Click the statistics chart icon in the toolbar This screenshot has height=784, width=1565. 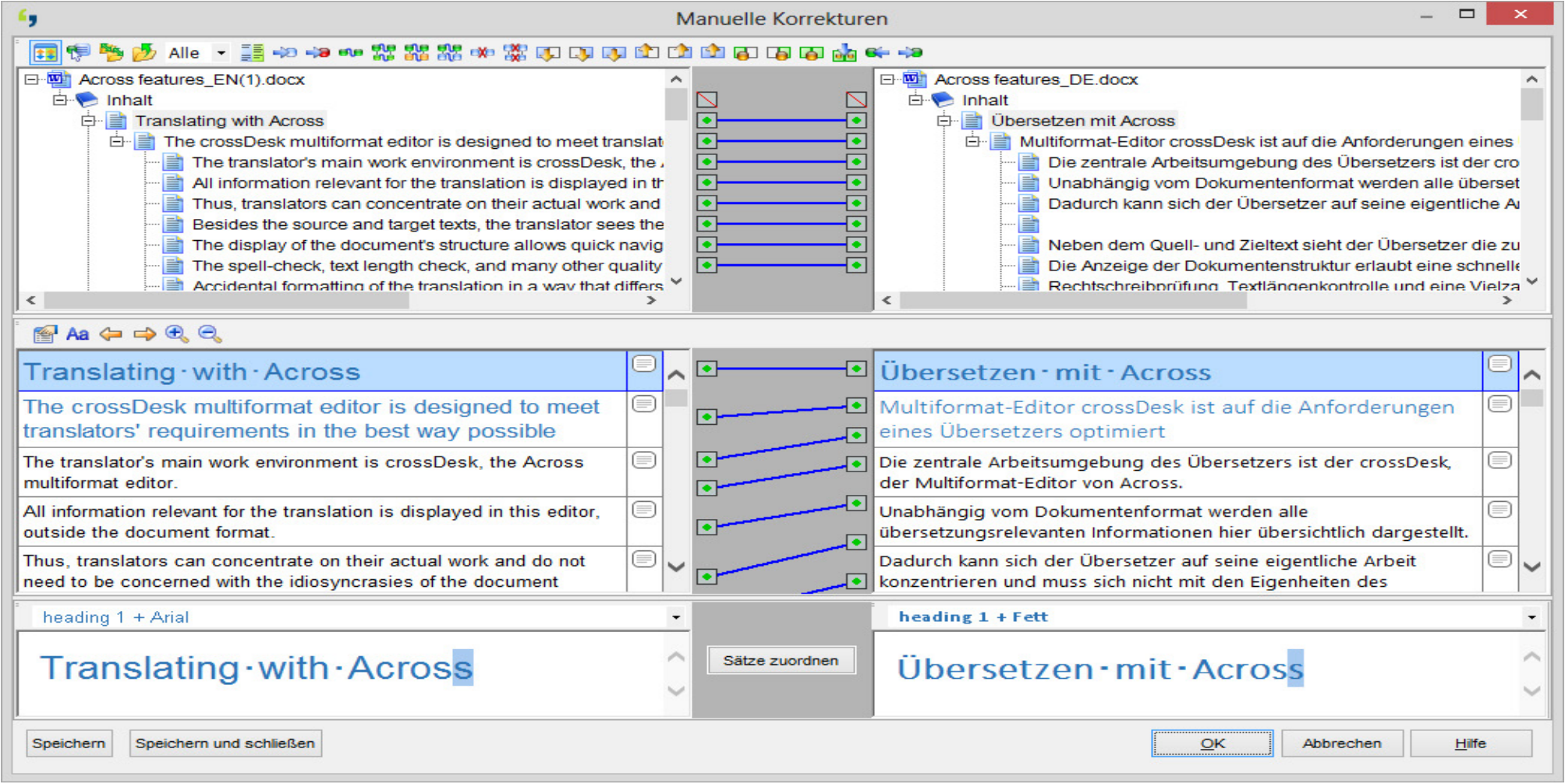coord(844,52)
